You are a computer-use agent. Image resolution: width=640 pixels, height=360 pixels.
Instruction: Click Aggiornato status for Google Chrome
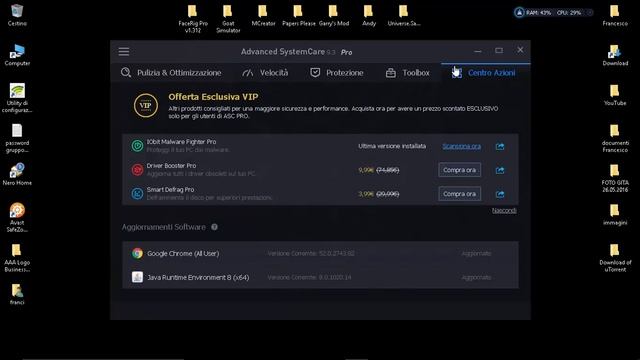point(476,253)
